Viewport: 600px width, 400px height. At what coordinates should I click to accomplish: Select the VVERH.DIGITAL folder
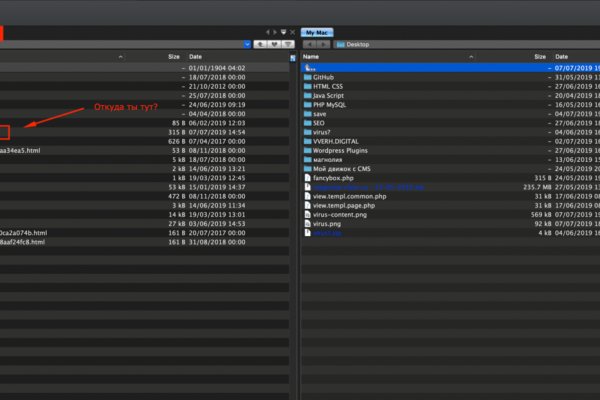pos(339,141)
